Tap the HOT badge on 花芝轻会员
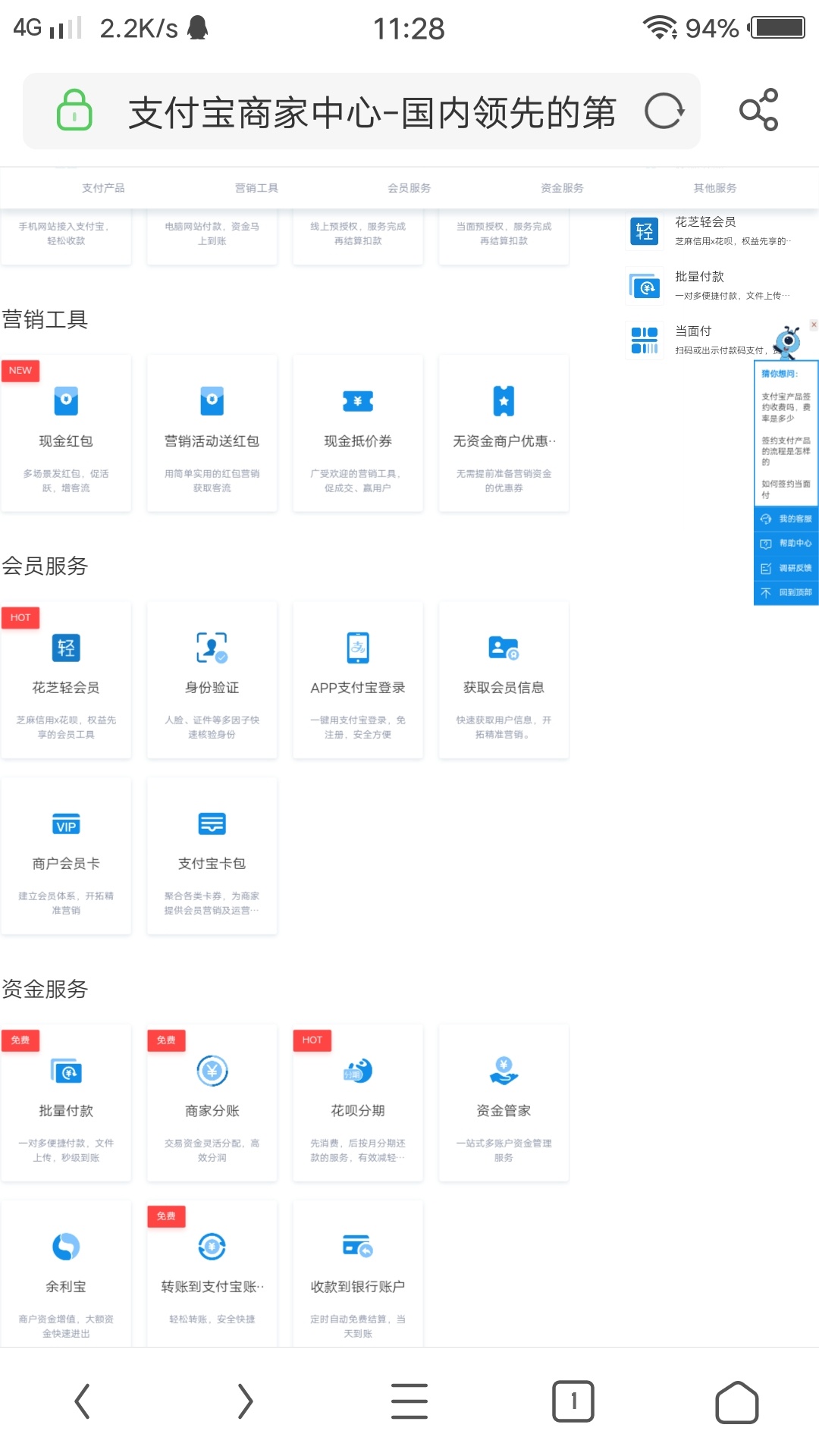Screen dimensions: 819x1456 tap(20, 617)
